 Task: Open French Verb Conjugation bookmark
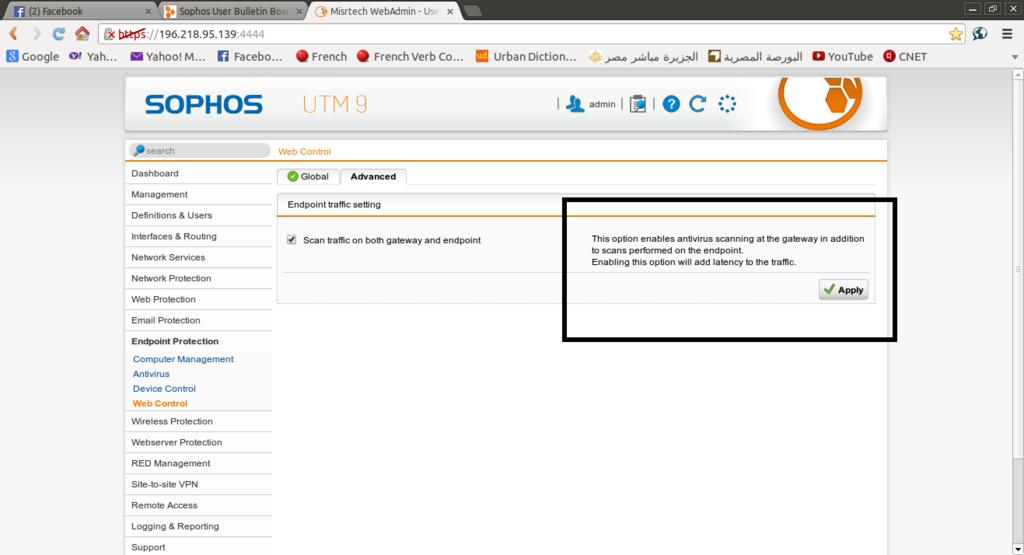click(x=410, y=57)
